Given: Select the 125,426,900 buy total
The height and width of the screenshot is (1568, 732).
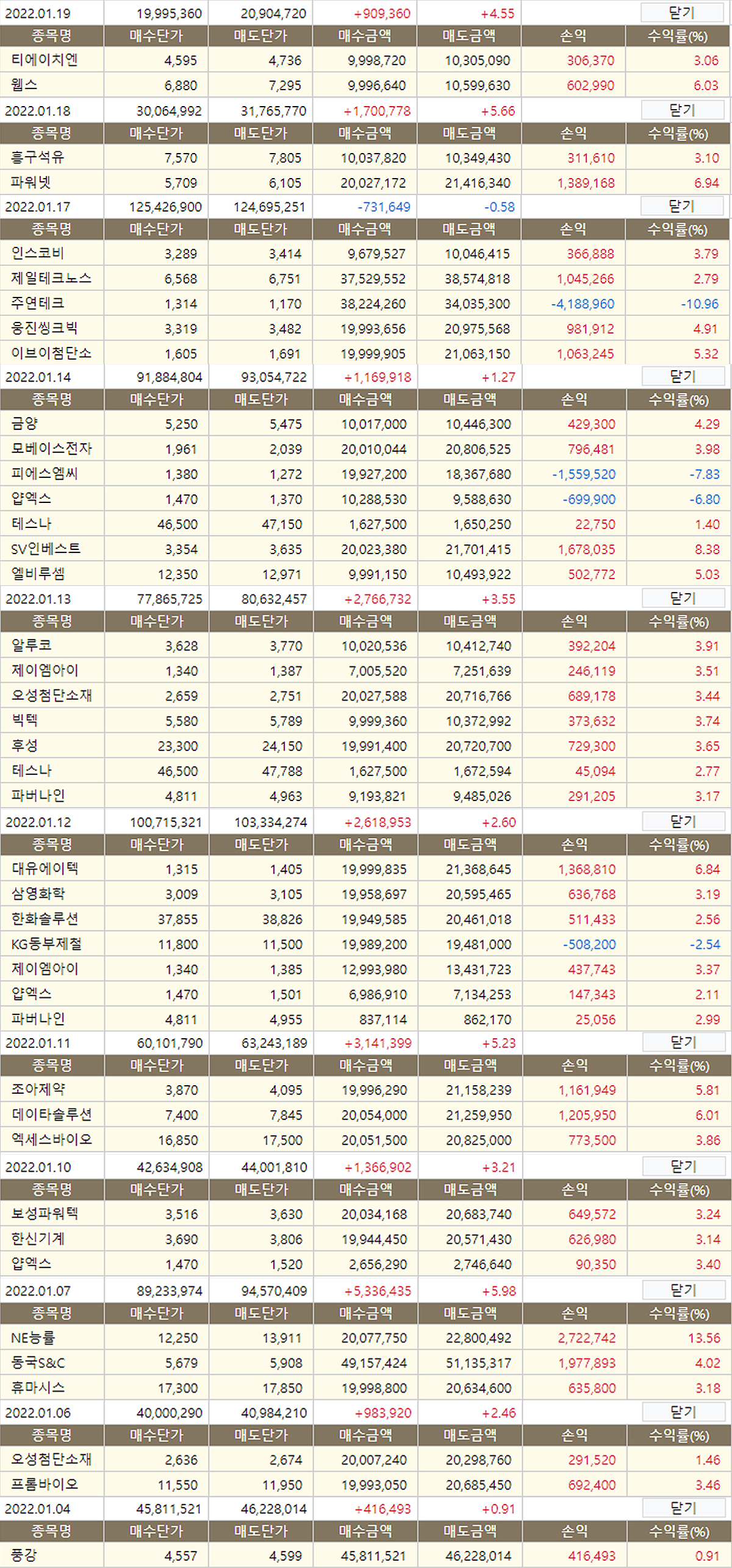Looking at the screenshot, I should [165, 207].
